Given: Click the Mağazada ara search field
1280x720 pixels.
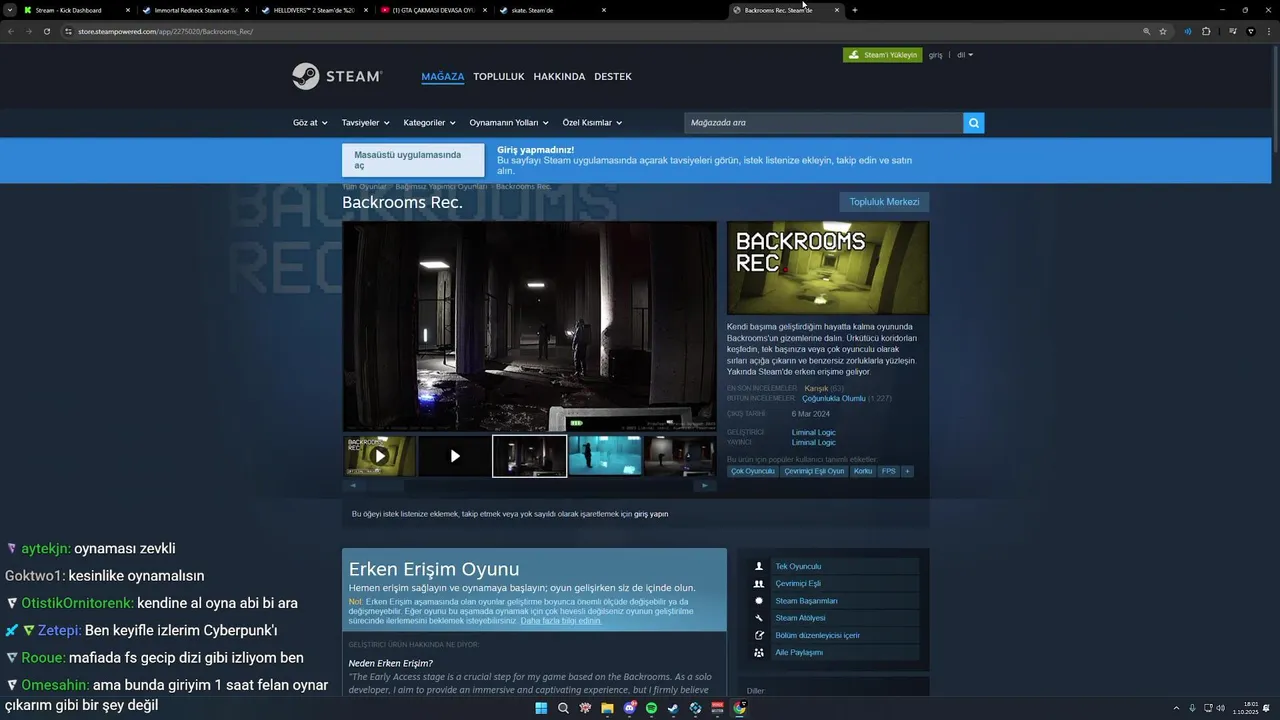Looking at the screenshot, I should (823, 123).
